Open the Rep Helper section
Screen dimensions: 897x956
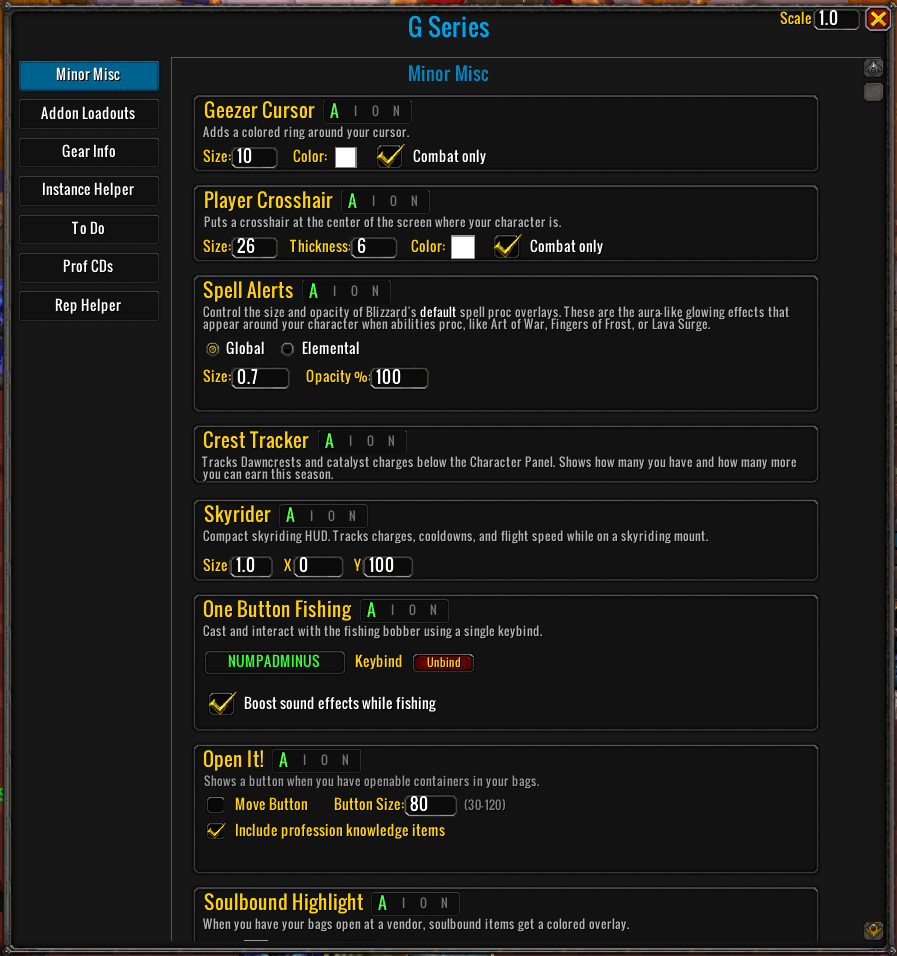pyautogui.click(x=88, y=305)
